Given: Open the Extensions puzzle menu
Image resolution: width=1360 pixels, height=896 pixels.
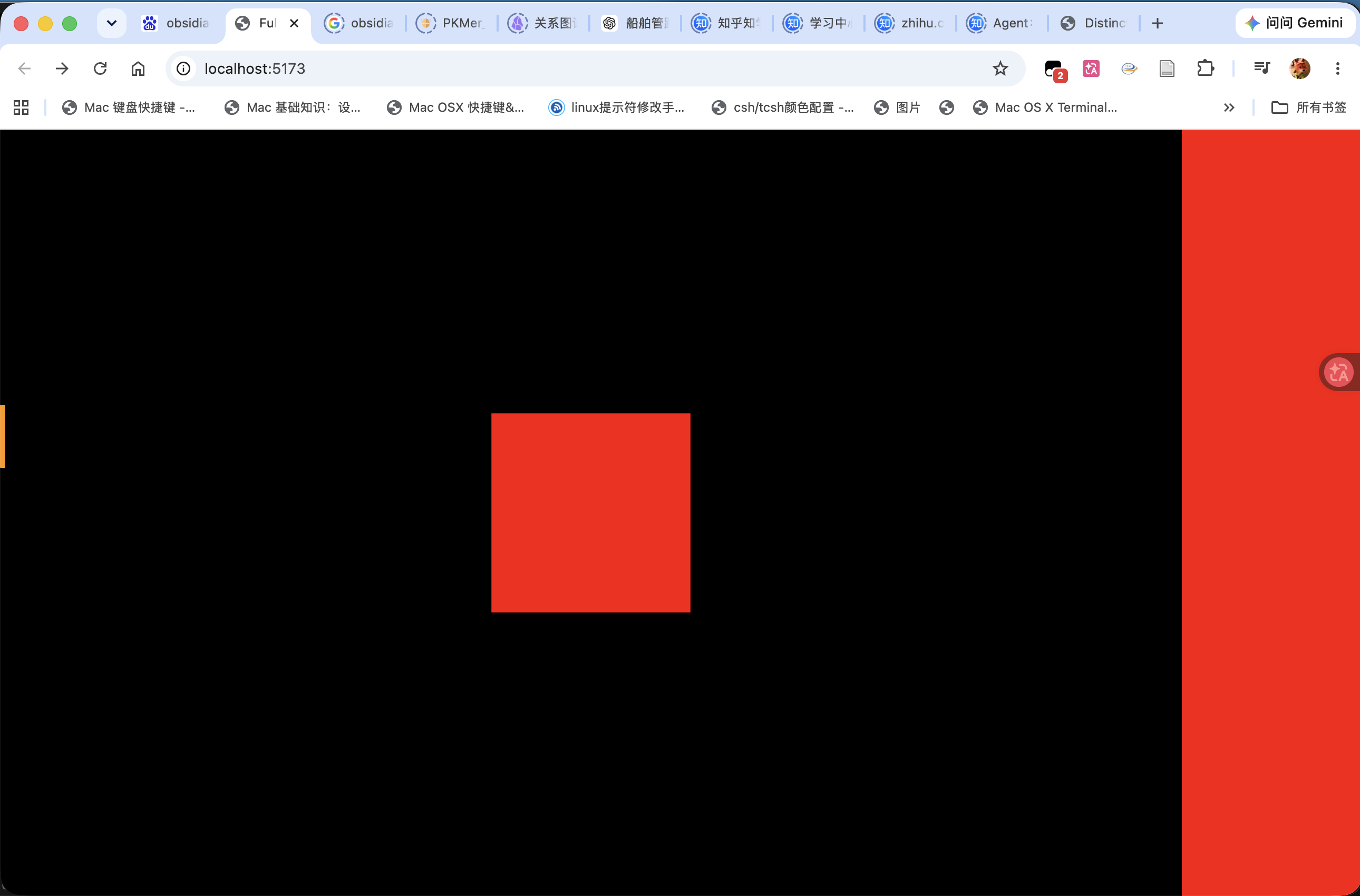Looking at the screenshot, I should click(x=1205, y=69).
